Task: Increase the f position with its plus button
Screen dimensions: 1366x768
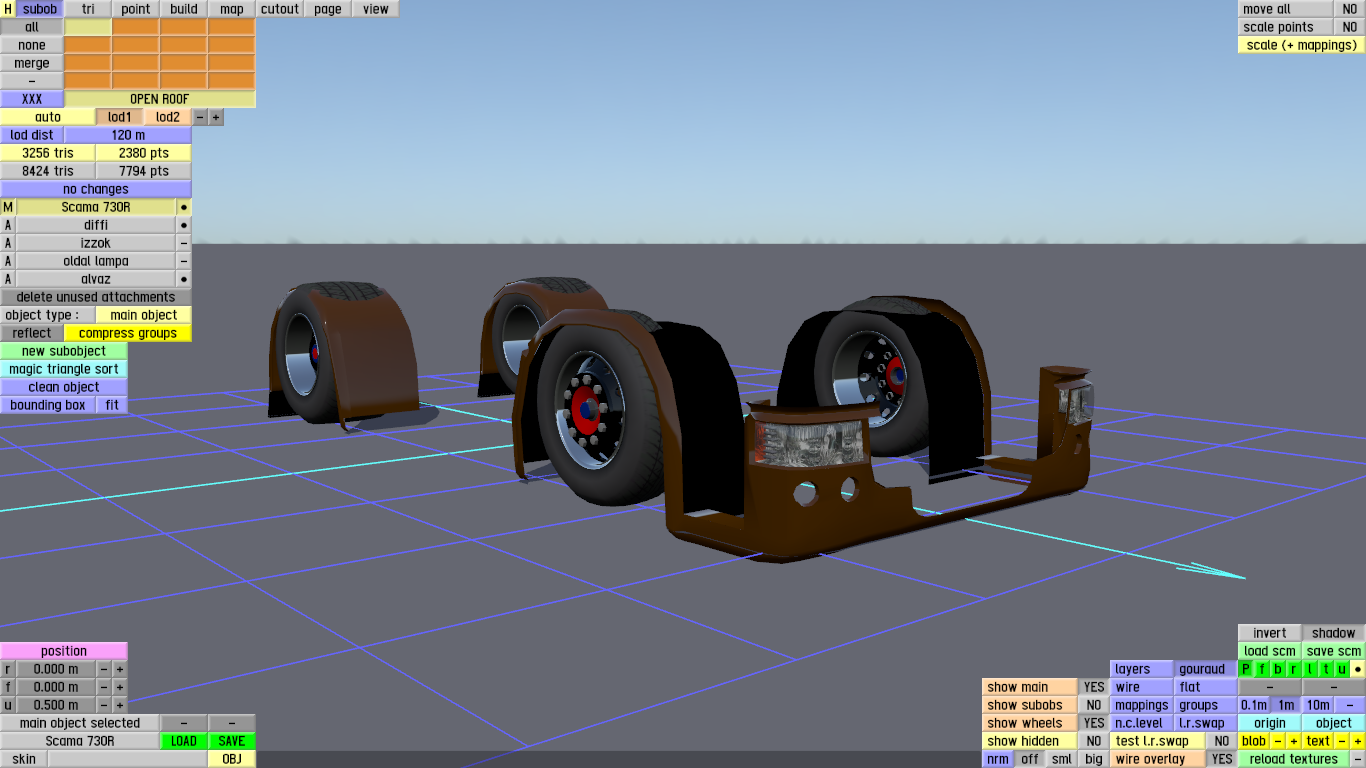Action: click(120, 687)
